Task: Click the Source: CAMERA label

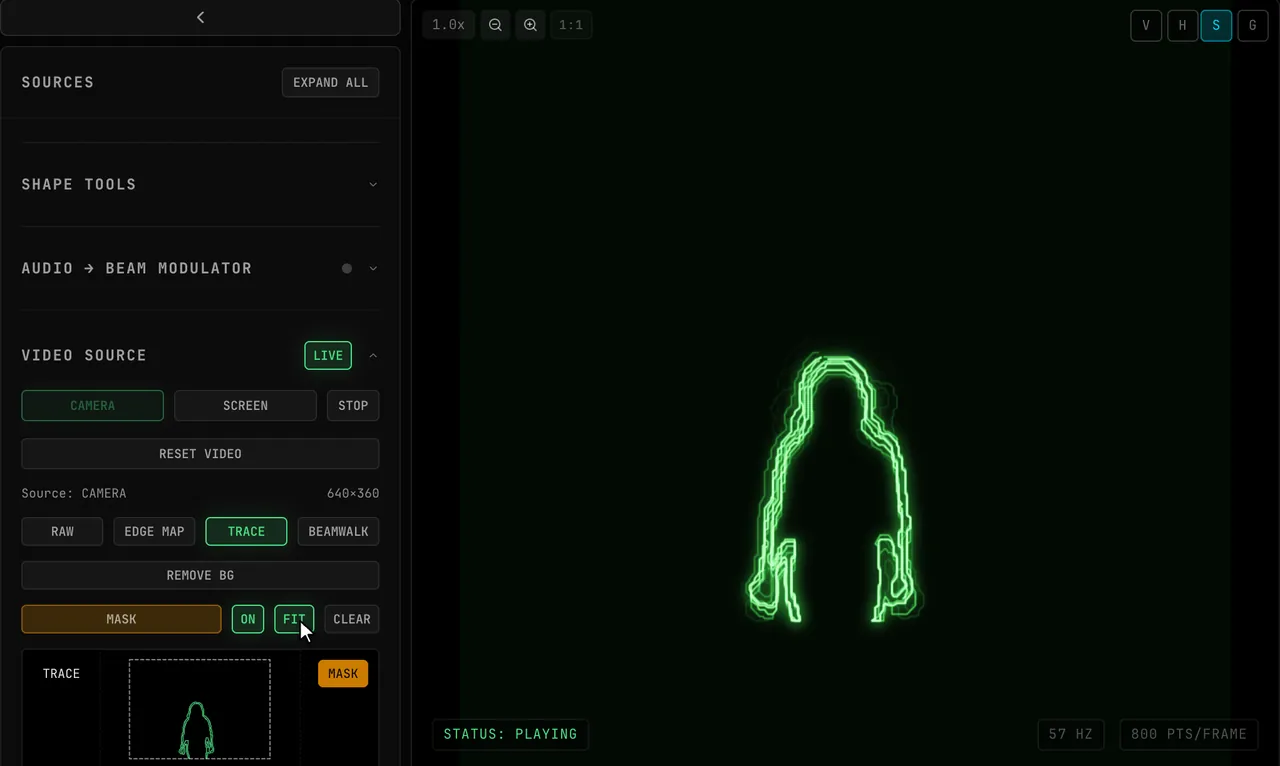Action: coord(74,493)
